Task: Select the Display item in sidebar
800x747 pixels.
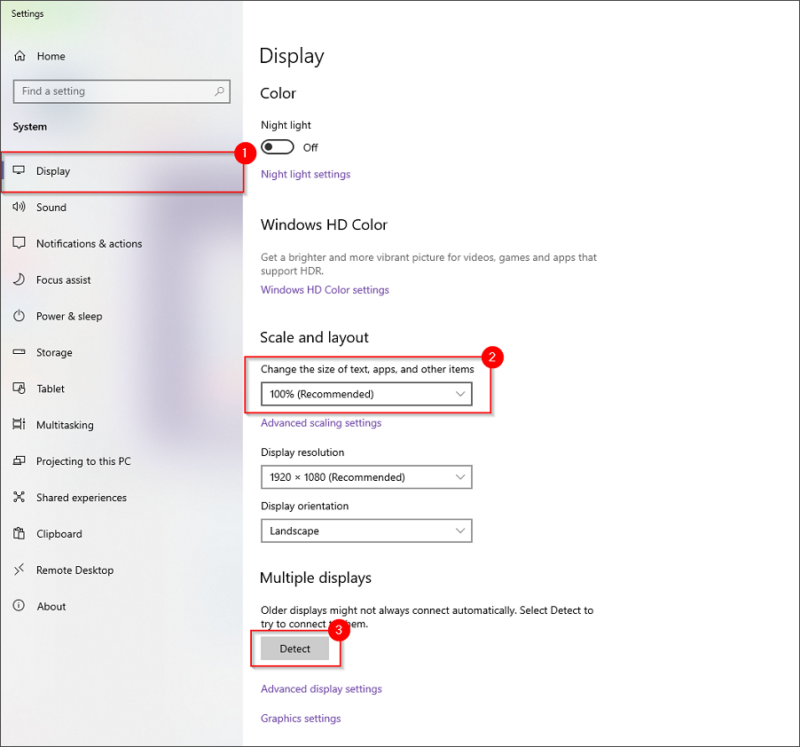Action: click(122, 171)
